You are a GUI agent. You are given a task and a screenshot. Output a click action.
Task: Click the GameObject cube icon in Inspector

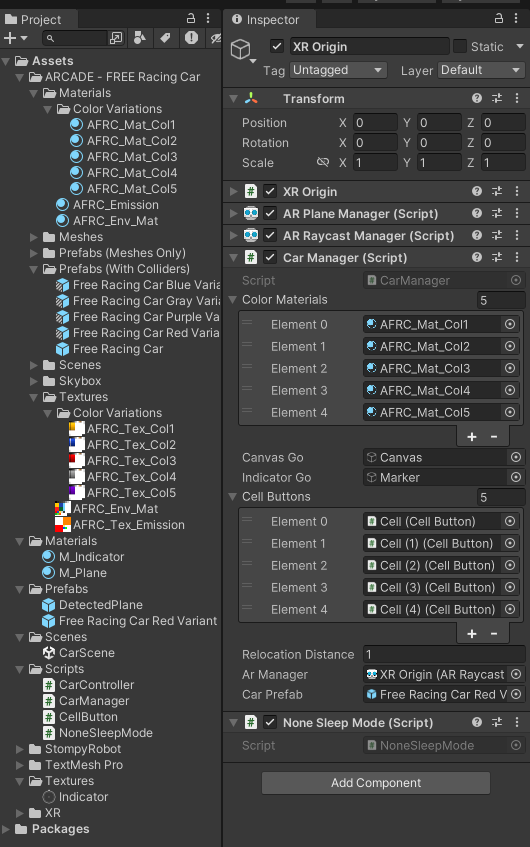tap(240, 49)
